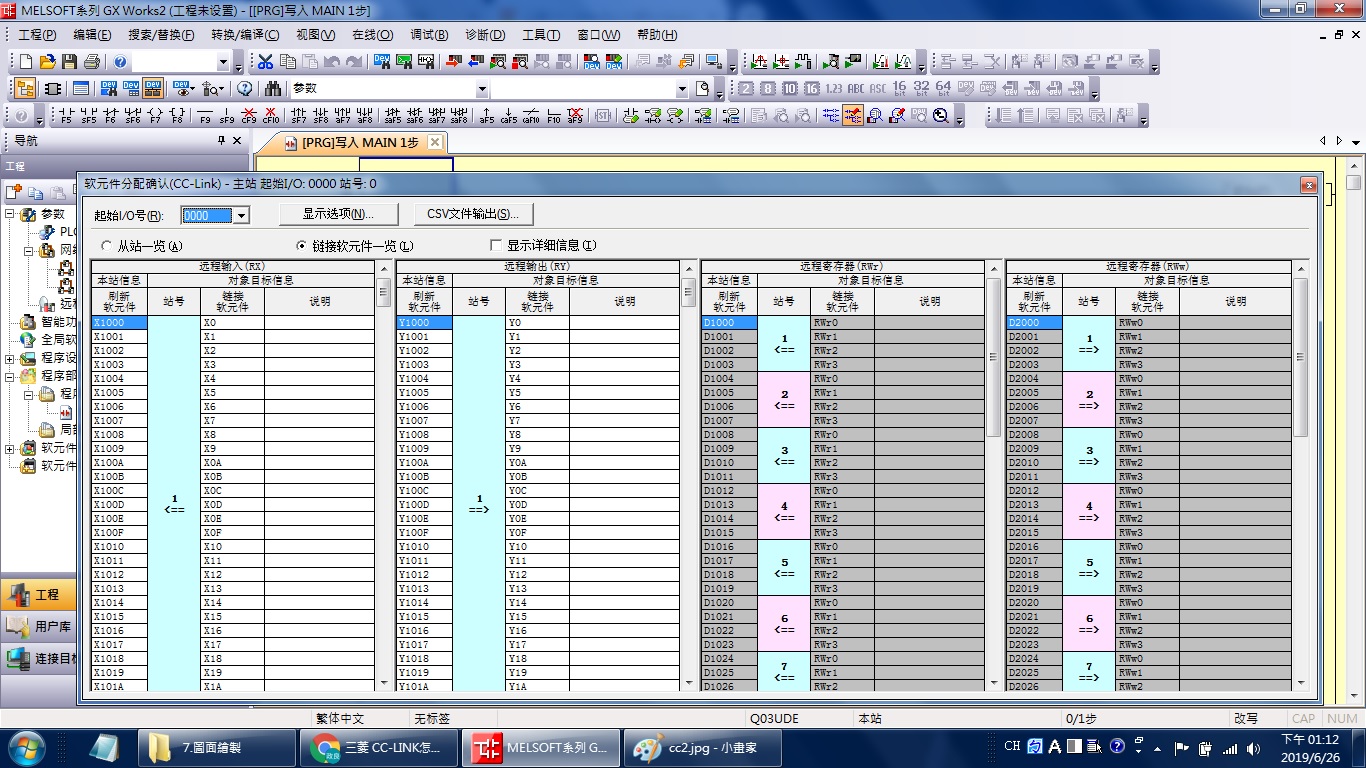The height and width of the screenshot is (768, 1366).
Task: Open the 诊断(D) menu
Action: (x=485, y=35)
